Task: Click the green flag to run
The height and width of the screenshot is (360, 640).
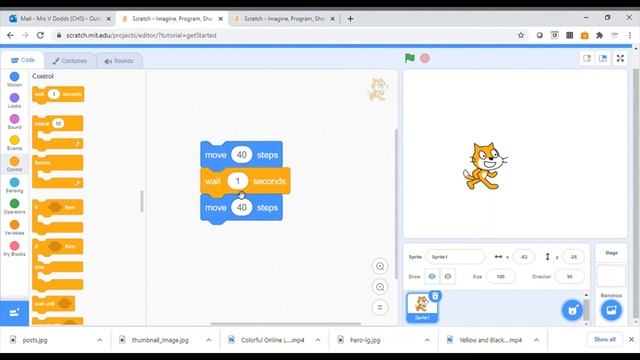Action: tap(410, 58)
